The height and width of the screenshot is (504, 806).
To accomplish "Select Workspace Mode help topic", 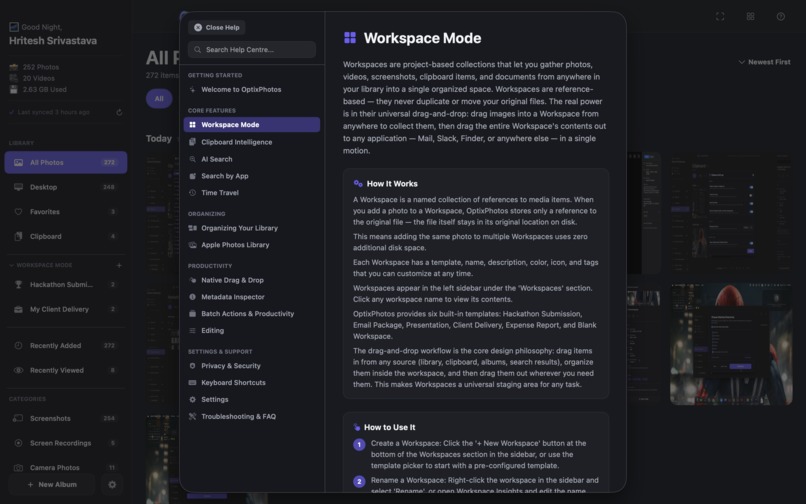I will [x=252, y=124].
